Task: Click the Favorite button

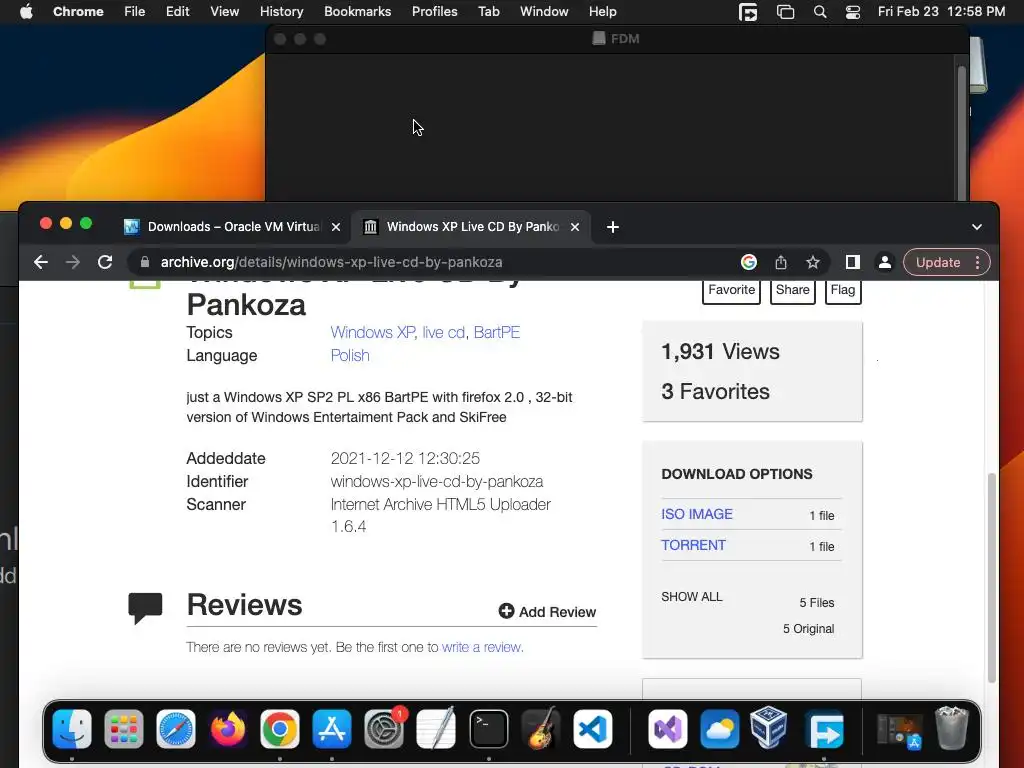Action: point(731,291)
